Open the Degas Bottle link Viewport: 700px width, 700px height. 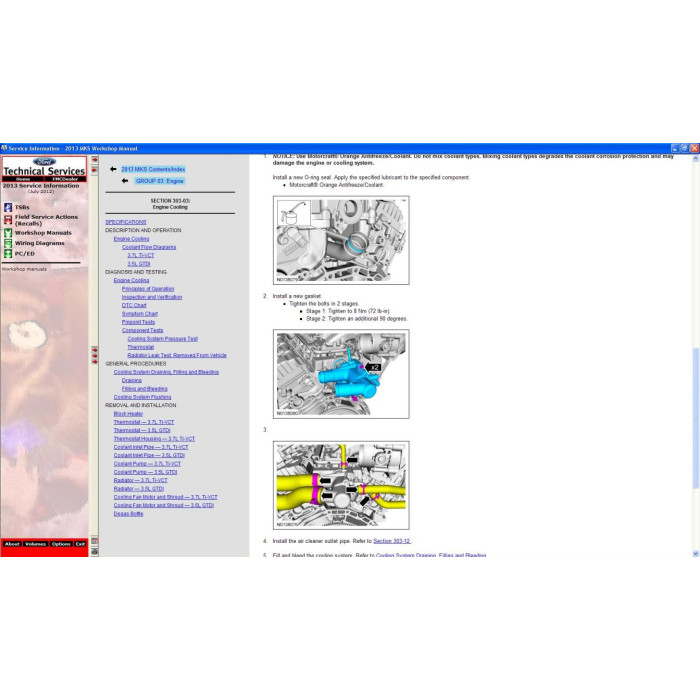click(x=129, y=514)
